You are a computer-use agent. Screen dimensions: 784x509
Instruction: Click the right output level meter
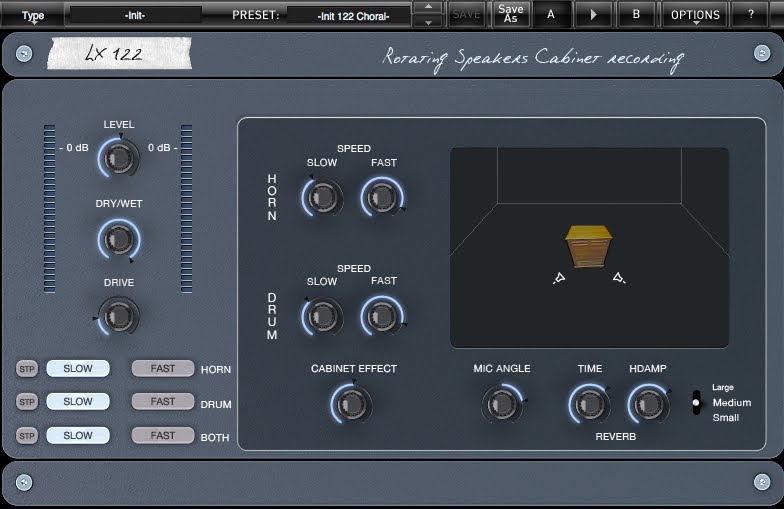(186, 208)
